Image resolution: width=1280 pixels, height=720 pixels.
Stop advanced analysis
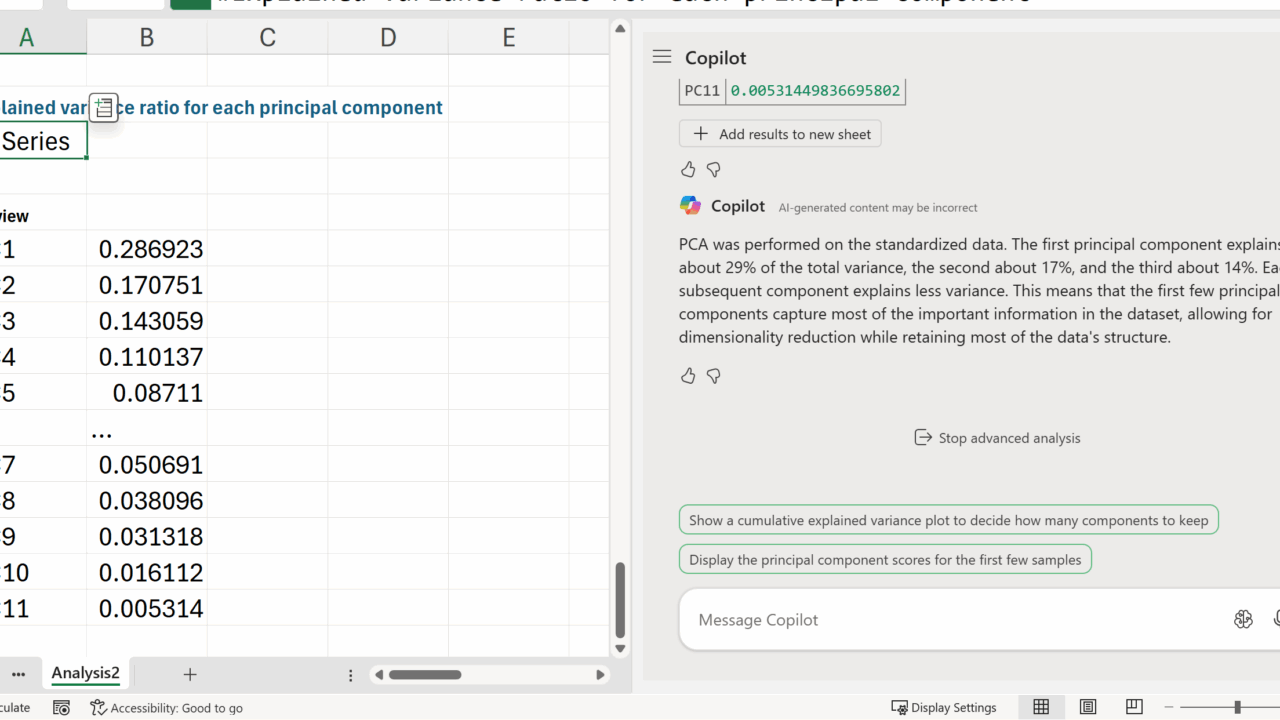[x=997, y=438]
